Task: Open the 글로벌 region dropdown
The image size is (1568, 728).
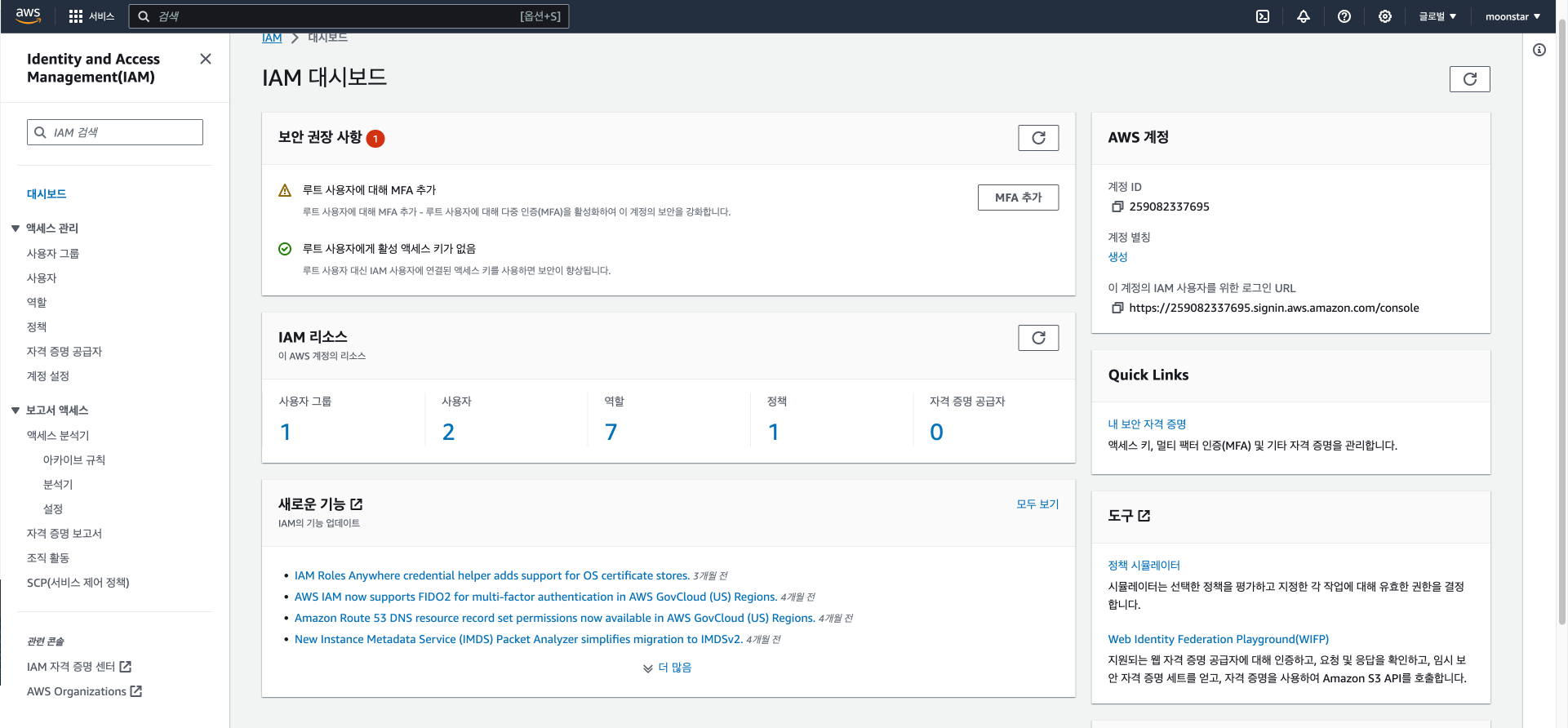Action: (1437, 16)
